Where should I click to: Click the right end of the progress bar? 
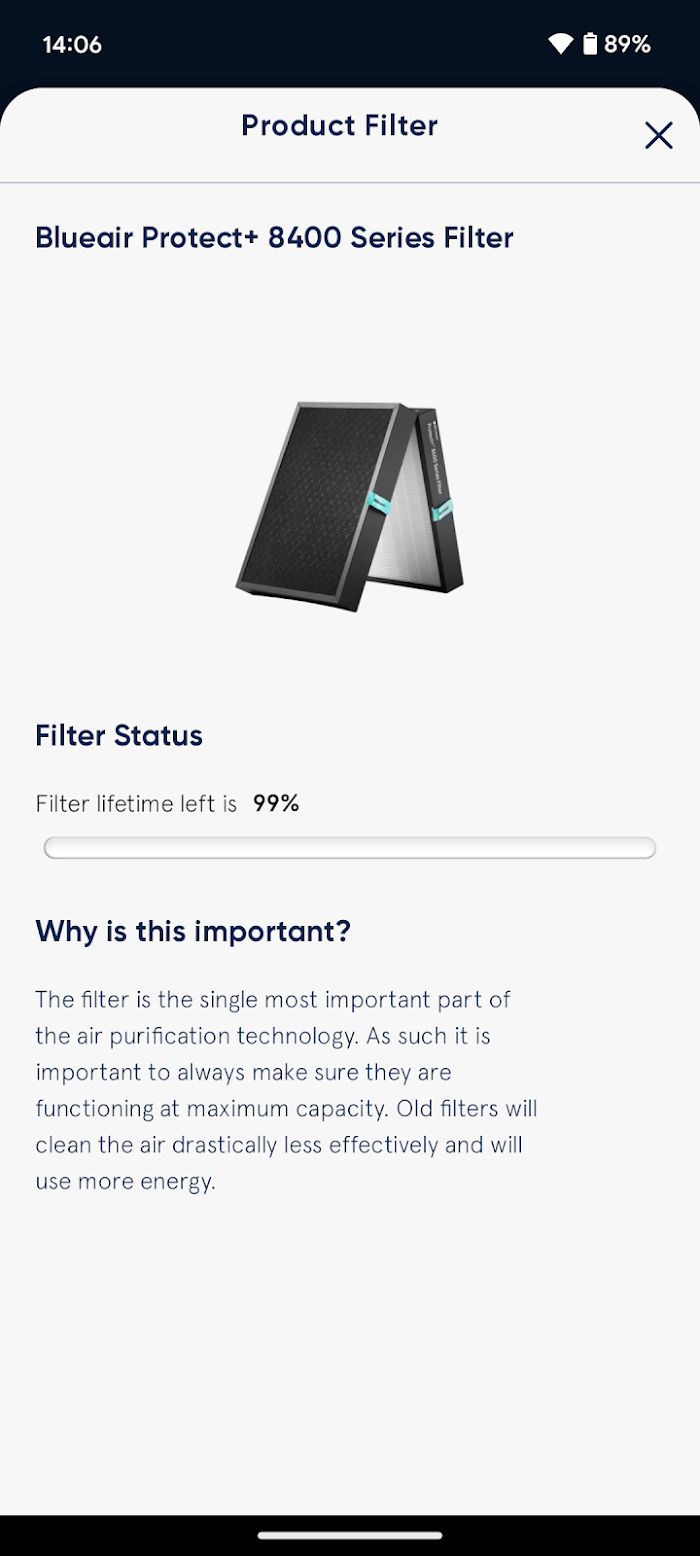point(648,848)
